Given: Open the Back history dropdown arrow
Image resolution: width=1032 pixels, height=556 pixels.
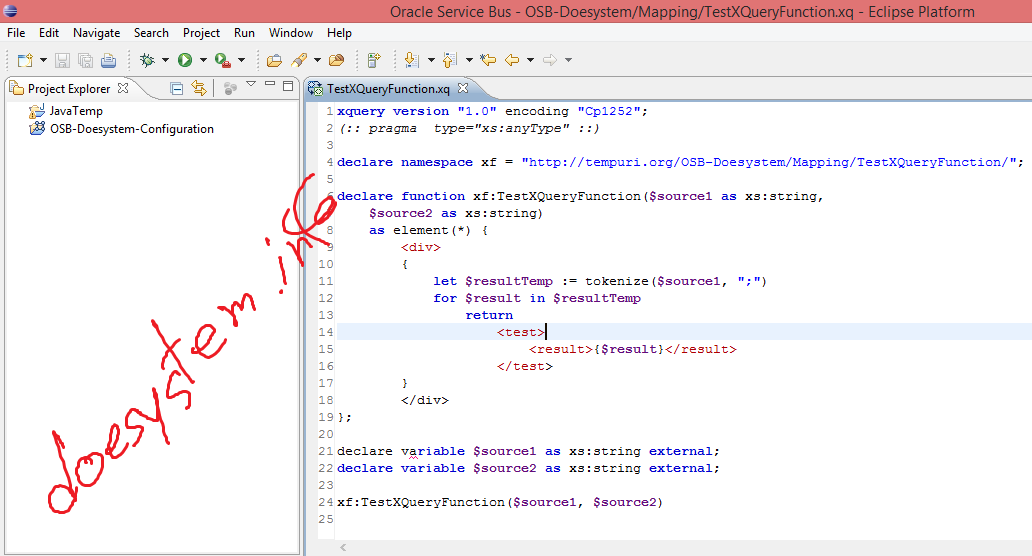Looking at the screenshot, I should pos(530,61).
